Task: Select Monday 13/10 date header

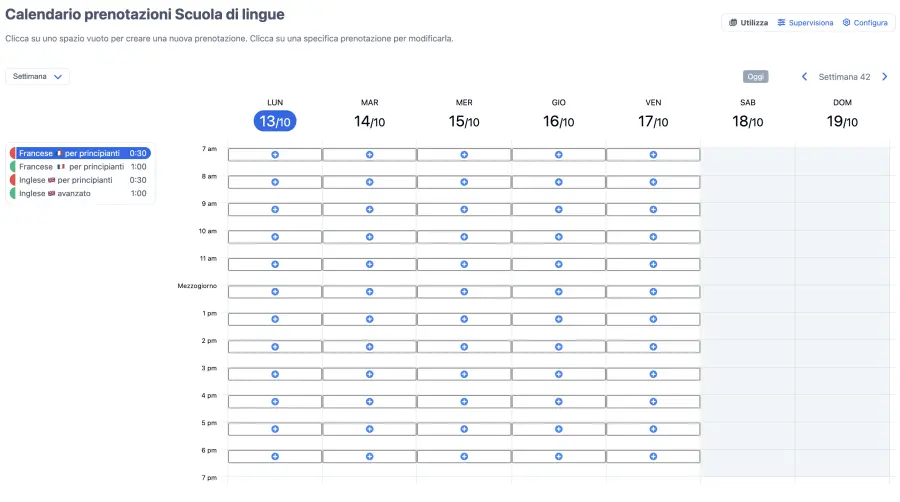Action: (x=275, y=121)
